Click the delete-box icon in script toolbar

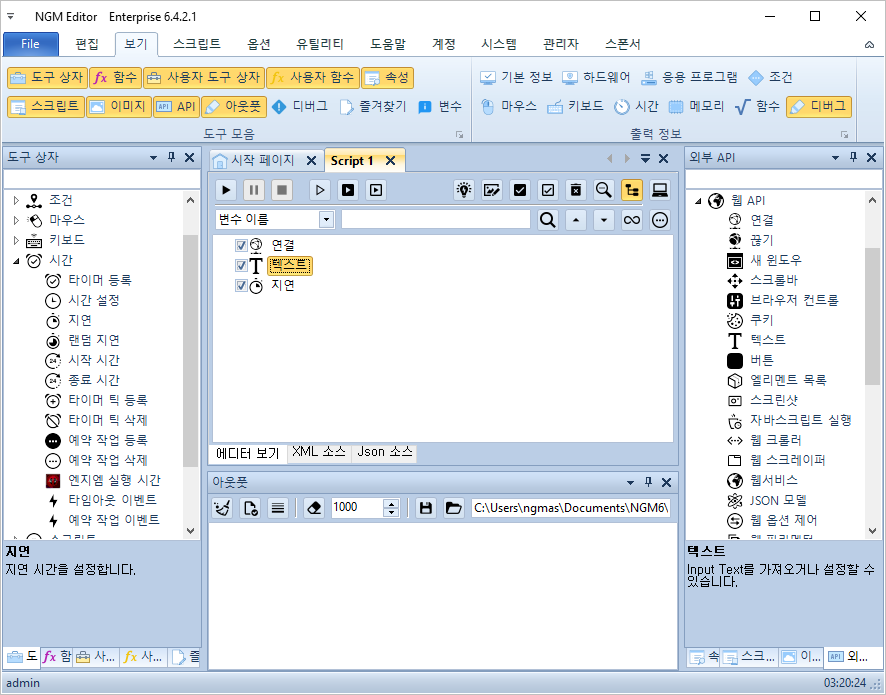point(575,190)
